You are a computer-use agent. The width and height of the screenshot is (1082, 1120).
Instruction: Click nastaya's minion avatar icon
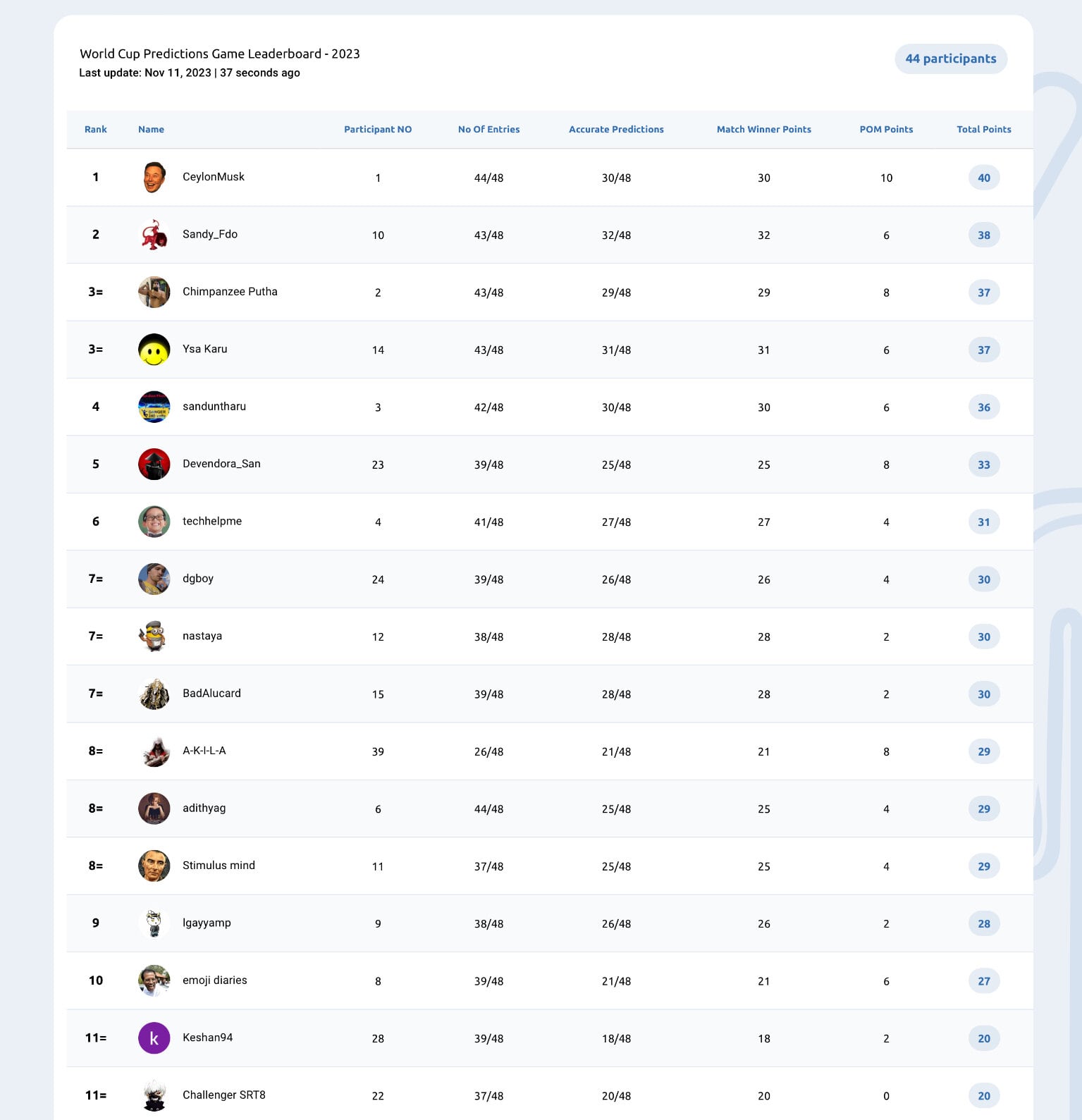point(154,636)
